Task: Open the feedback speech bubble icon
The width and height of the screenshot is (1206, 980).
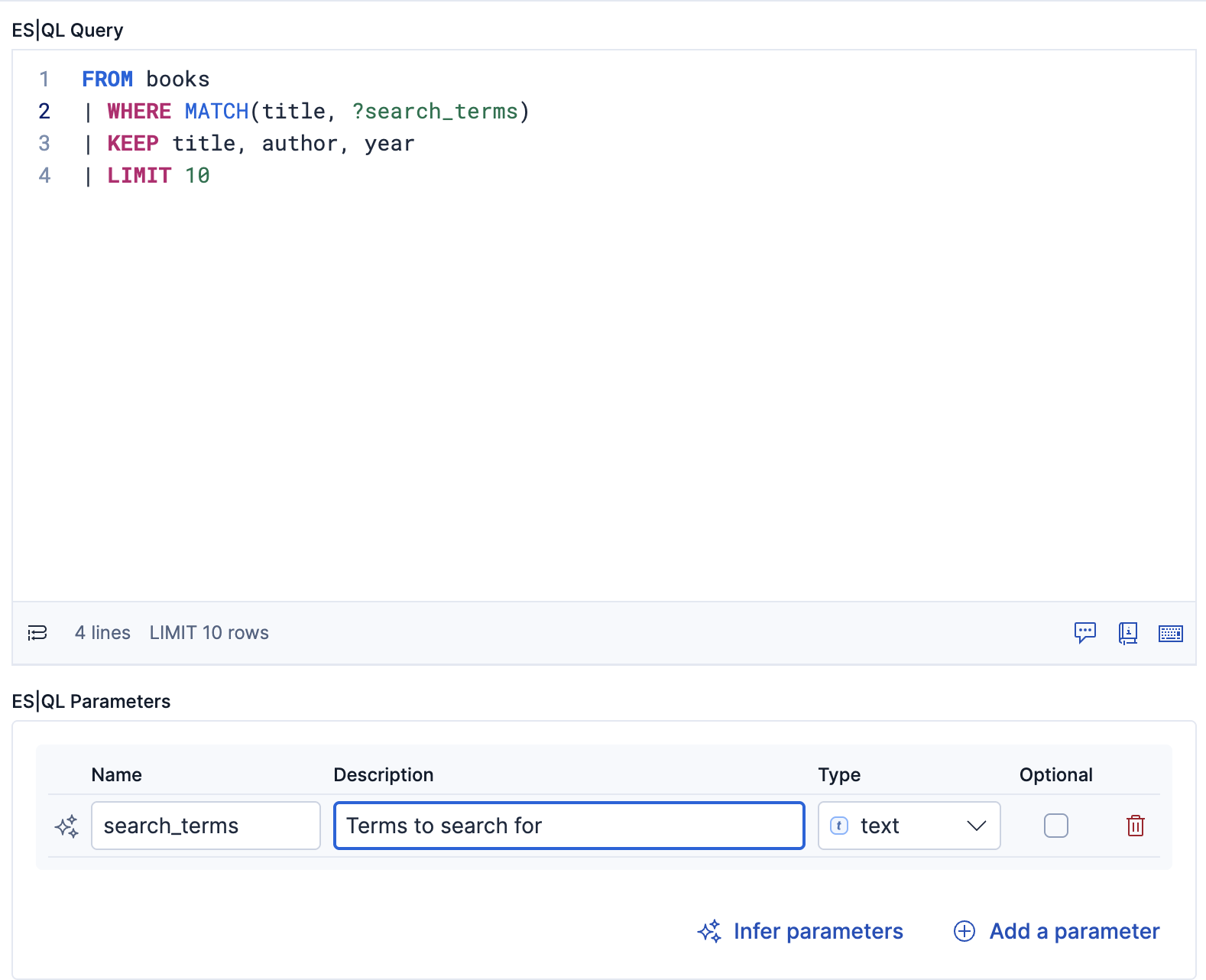Action: coord(1084,633)
